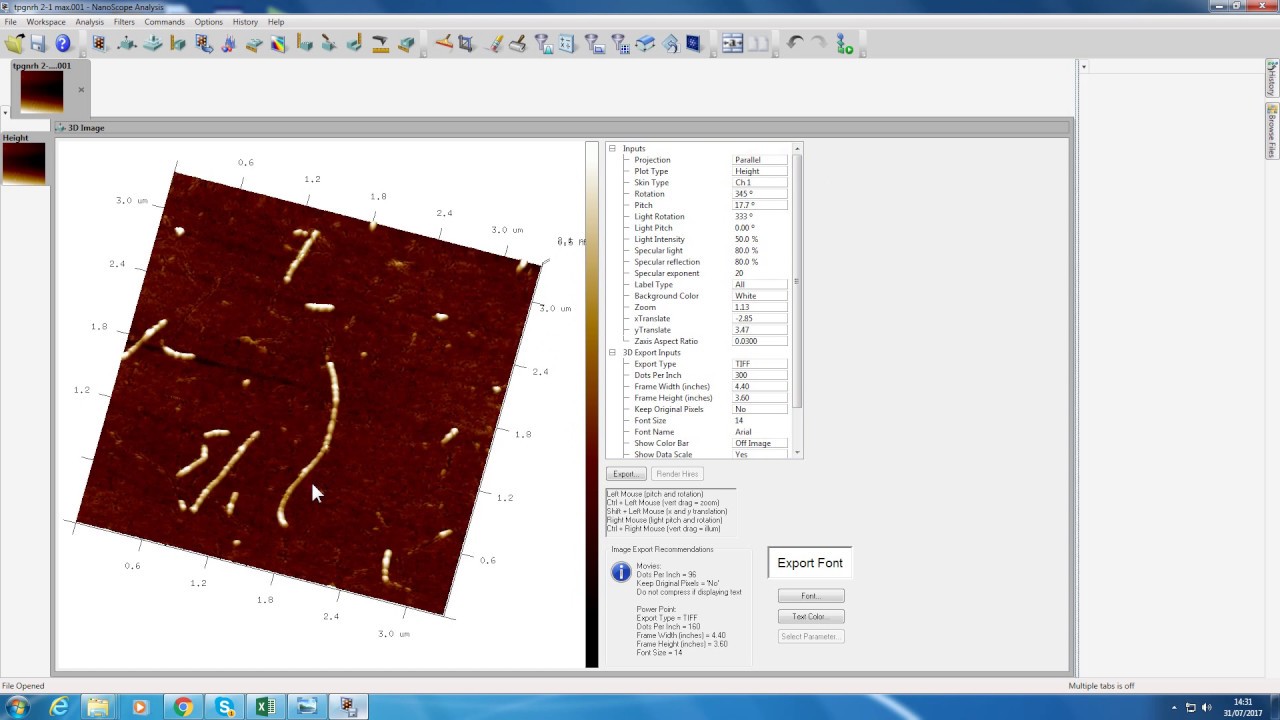The image size is (1280, 720).
Task: Click the Windows Start button
Action: pos(17,707)
